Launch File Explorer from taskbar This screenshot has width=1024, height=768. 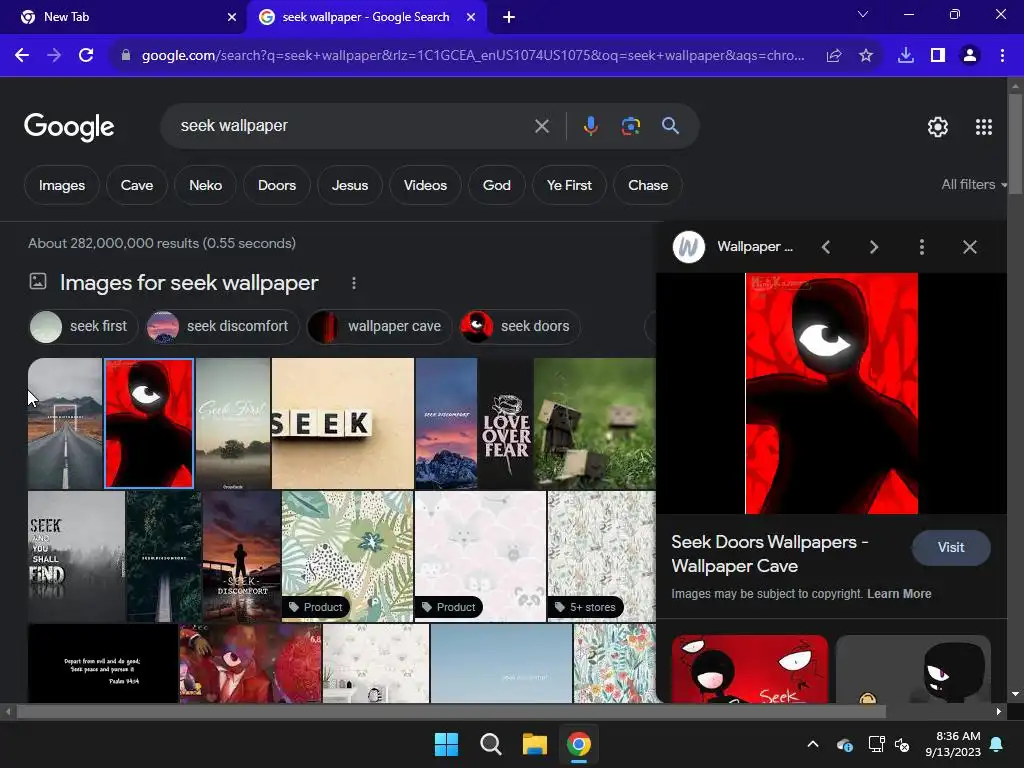click(534, 744)
